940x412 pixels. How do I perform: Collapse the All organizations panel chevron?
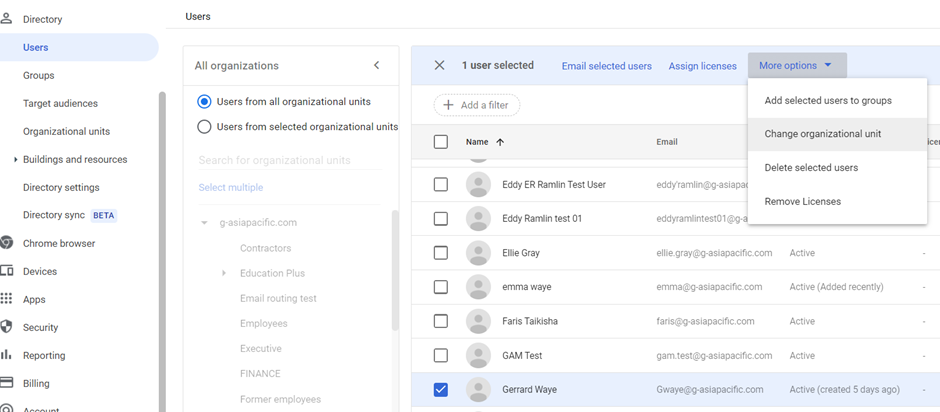[376, 65]
